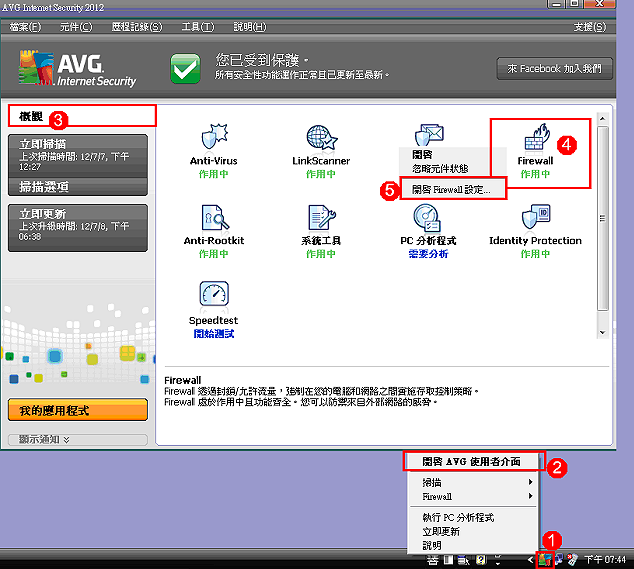Click the orange 我的應用程式 button

[x=78, y=410]
